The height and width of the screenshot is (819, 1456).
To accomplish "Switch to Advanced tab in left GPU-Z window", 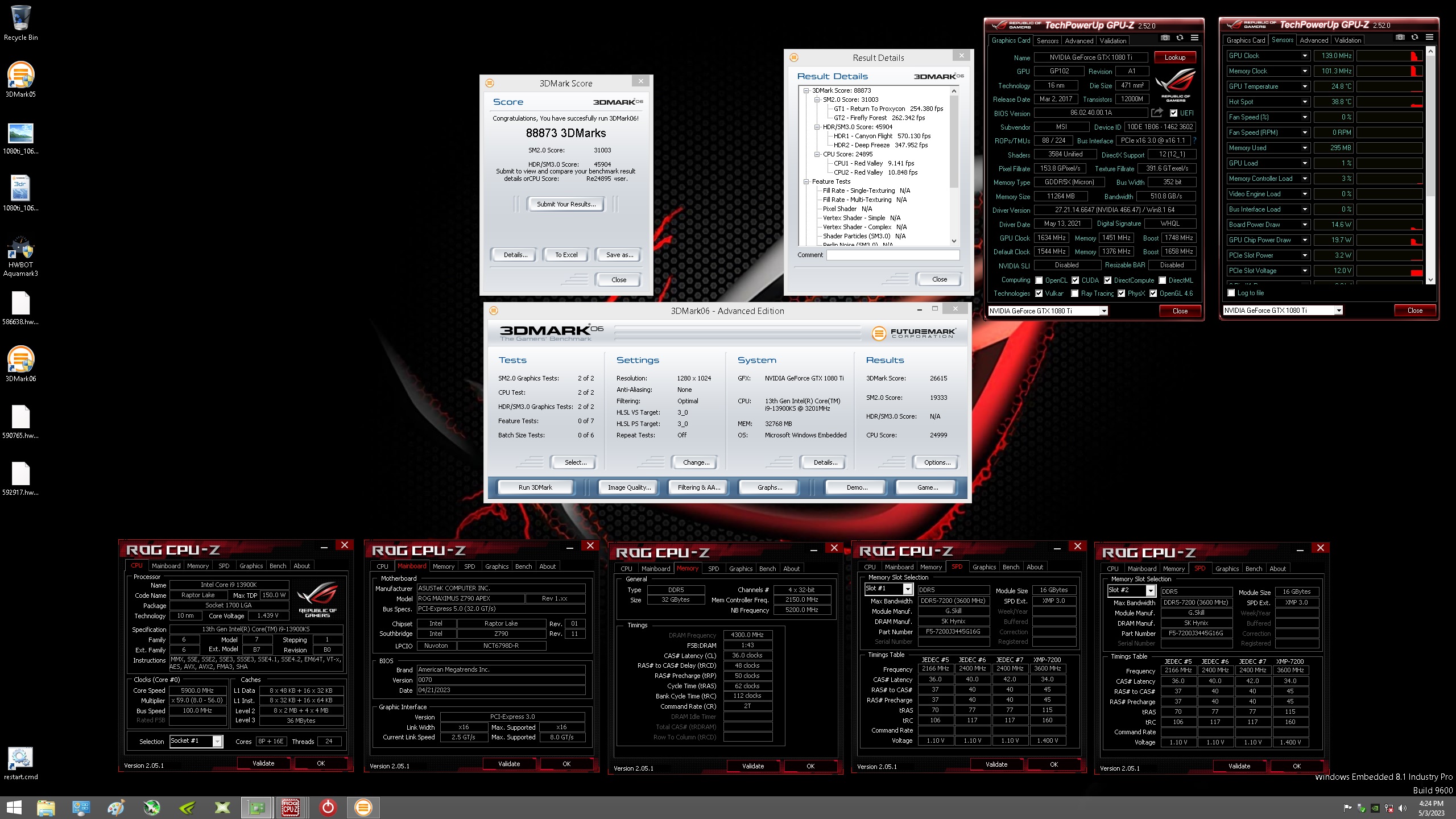I will pyautogui.click(x=1079, y=41).
